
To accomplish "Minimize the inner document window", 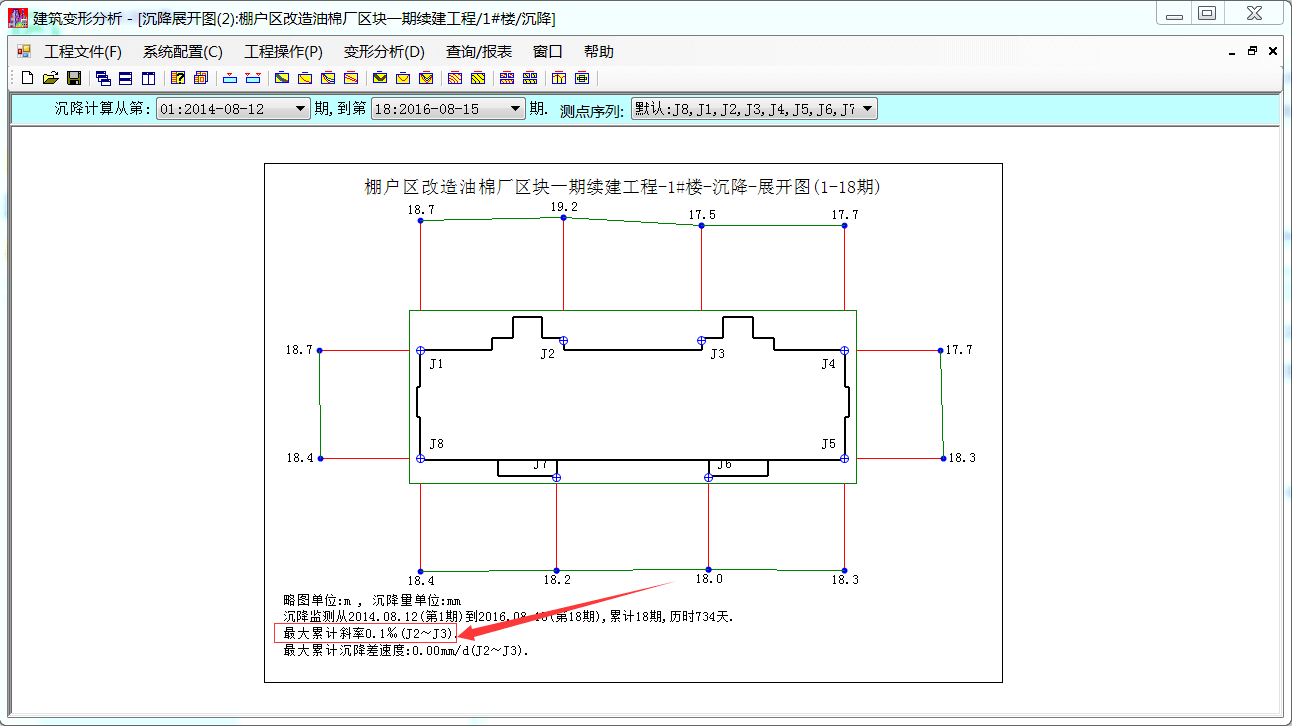I will point(1230,51).
